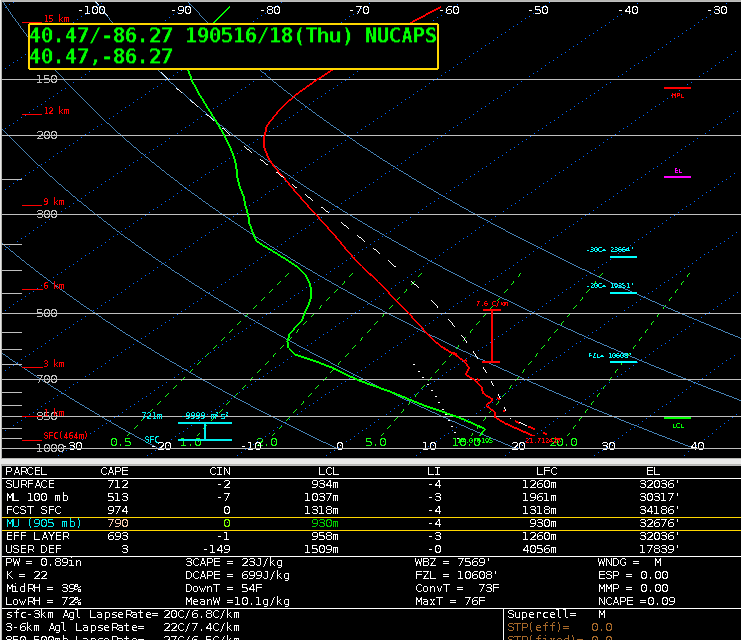Click the NUCAPS sounding title box
This screenshot has width=741, height=640.
point(232,45)
